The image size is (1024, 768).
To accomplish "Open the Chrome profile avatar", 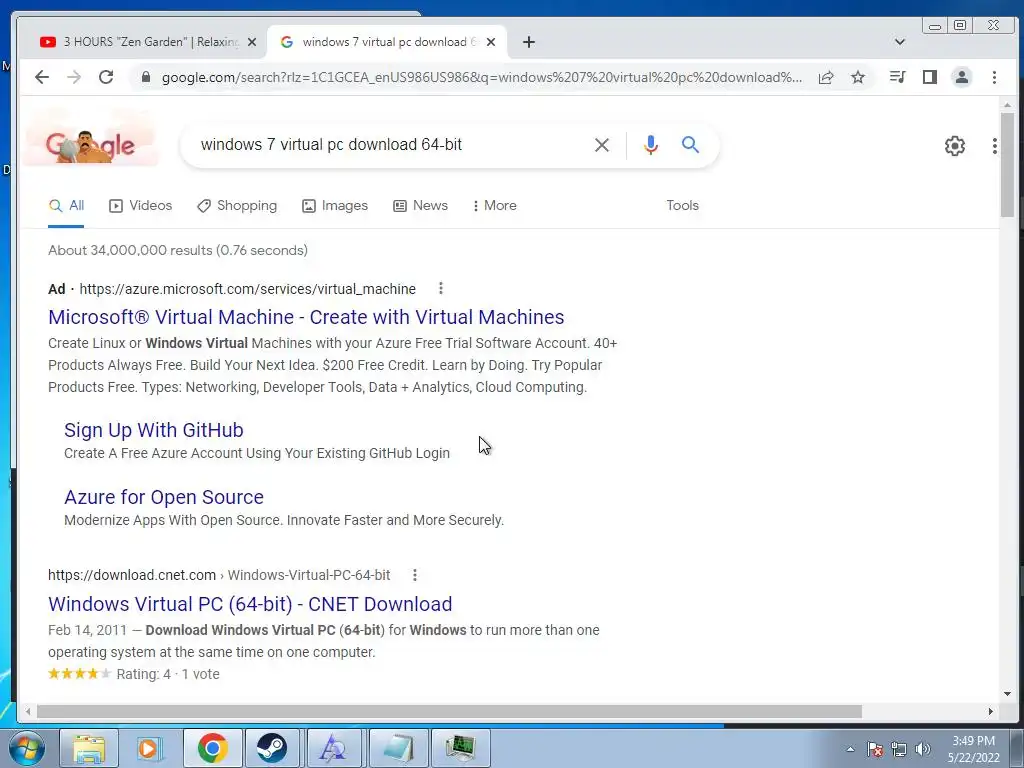I will coord(961,77).
